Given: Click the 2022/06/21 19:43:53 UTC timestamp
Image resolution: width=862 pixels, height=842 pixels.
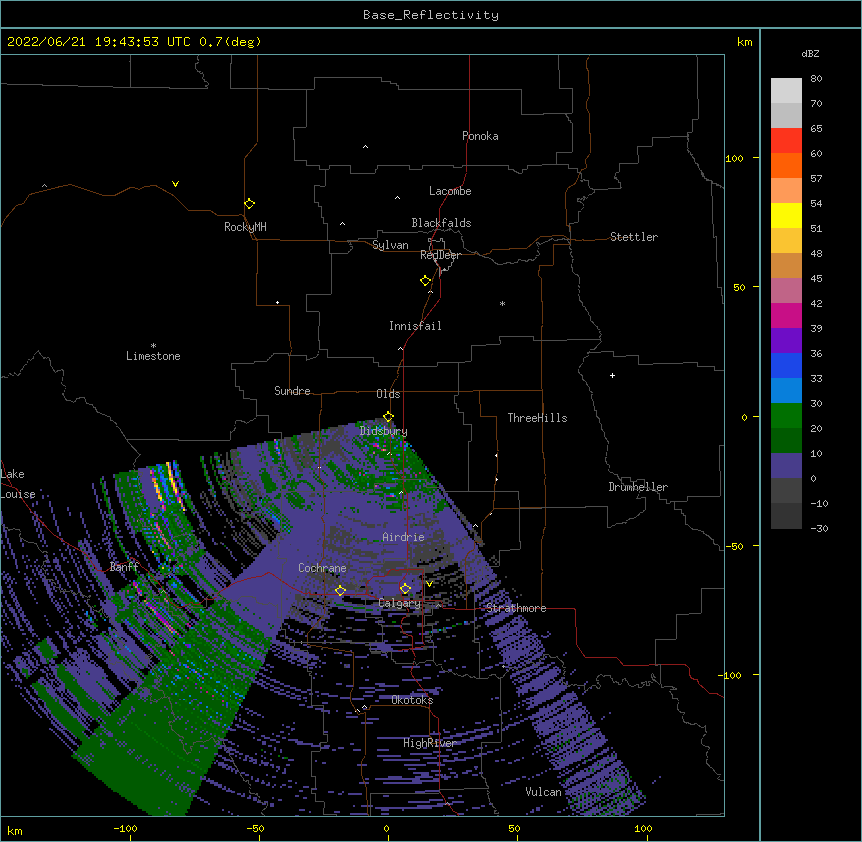Looking at the screenshot, I should (x=99, y=42).
